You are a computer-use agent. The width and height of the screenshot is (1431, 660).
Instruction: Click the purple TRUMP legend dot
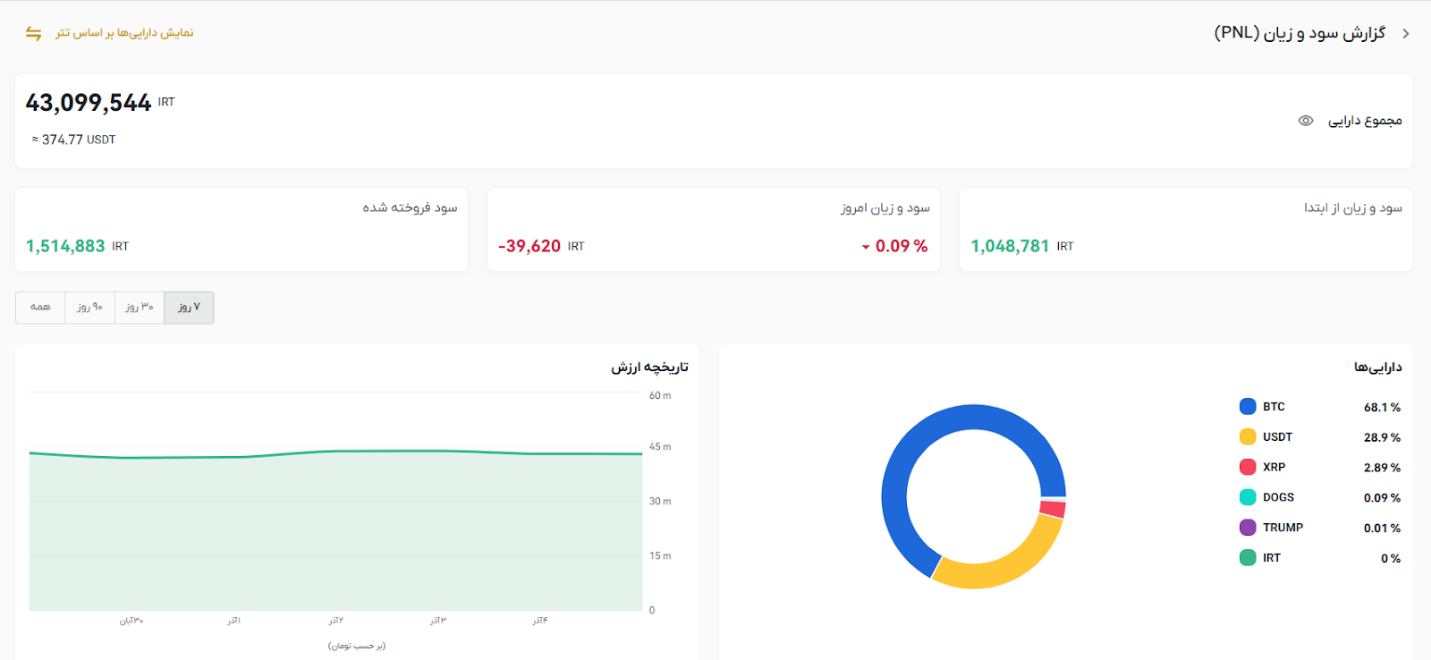click(x=1247, y=527)
